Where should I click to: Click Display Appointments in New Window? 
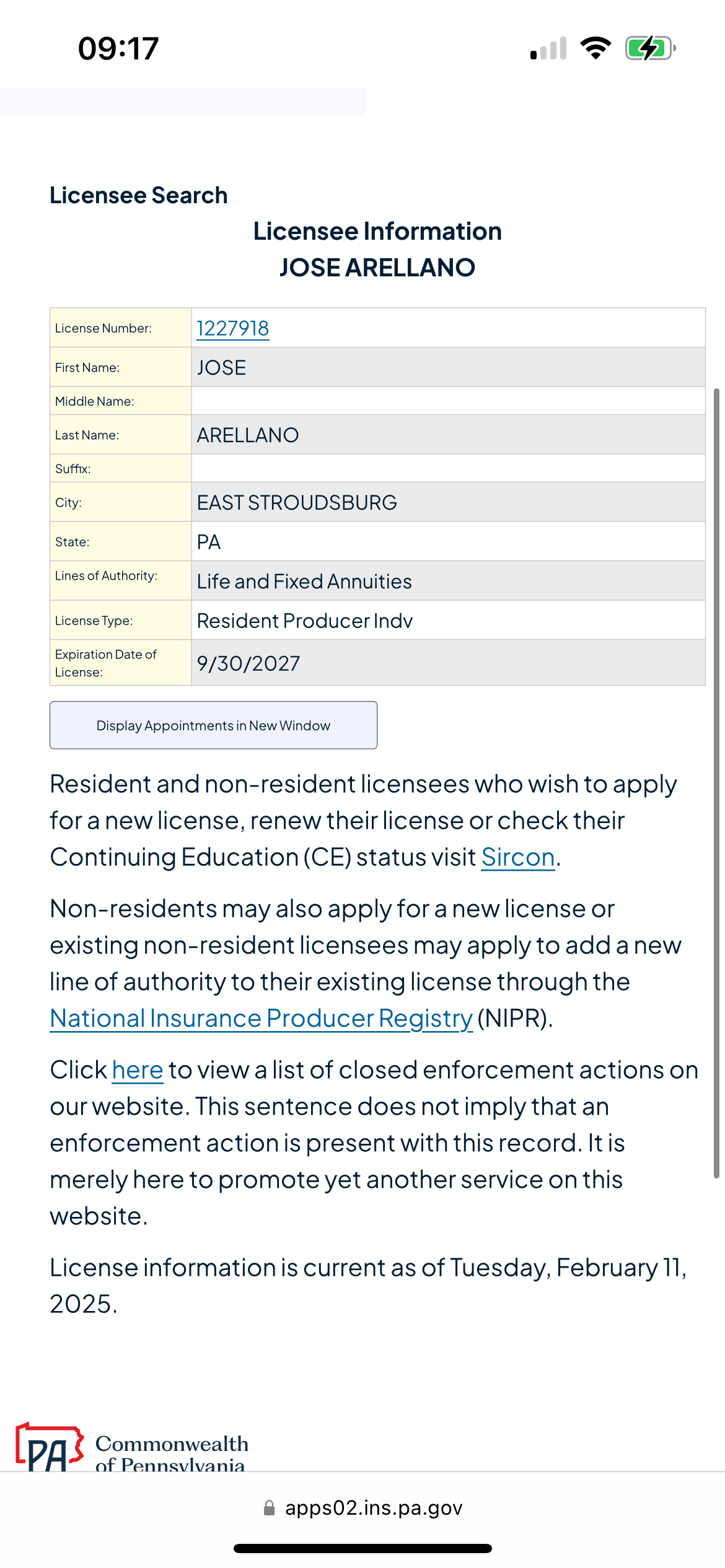click(213, 725)
